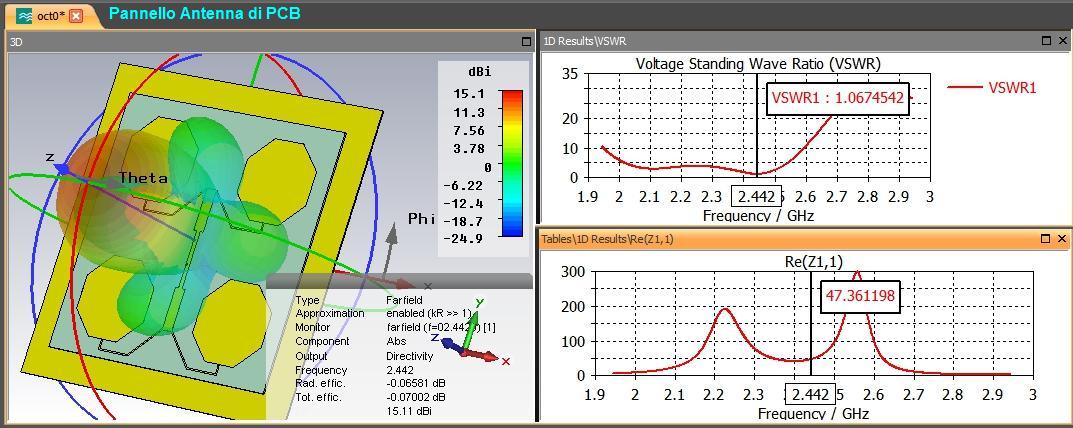Click the enabled (kR >> 1) approximation value
The image size is (1073, 428).
[x=429, y=313]
